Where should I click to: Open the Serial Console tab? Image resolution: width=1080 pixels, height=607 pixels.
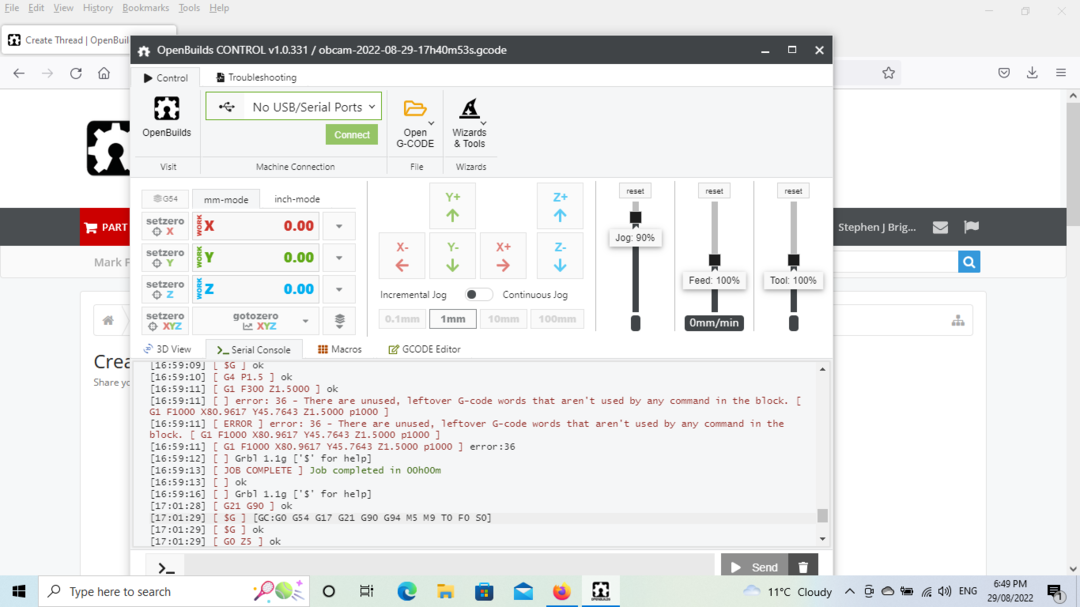point(253,350)
